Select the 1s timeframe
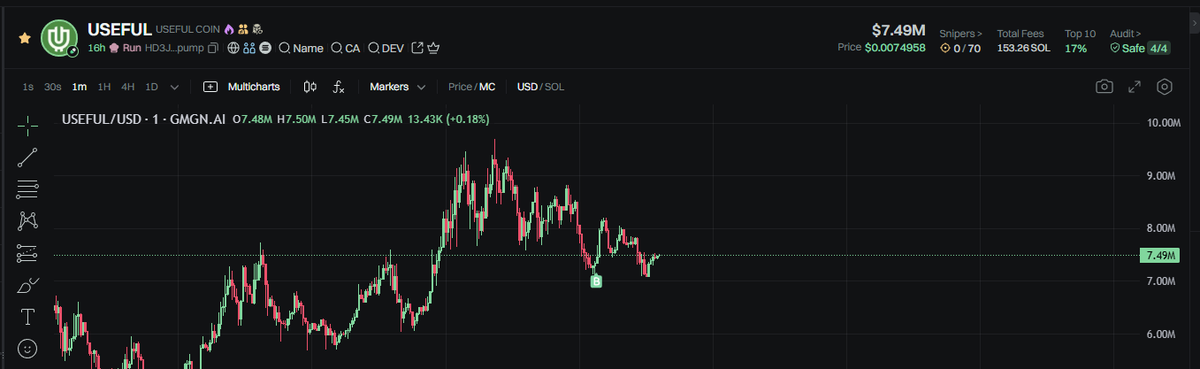Viewport: 1200px width, 369px height. click(28, 87)
